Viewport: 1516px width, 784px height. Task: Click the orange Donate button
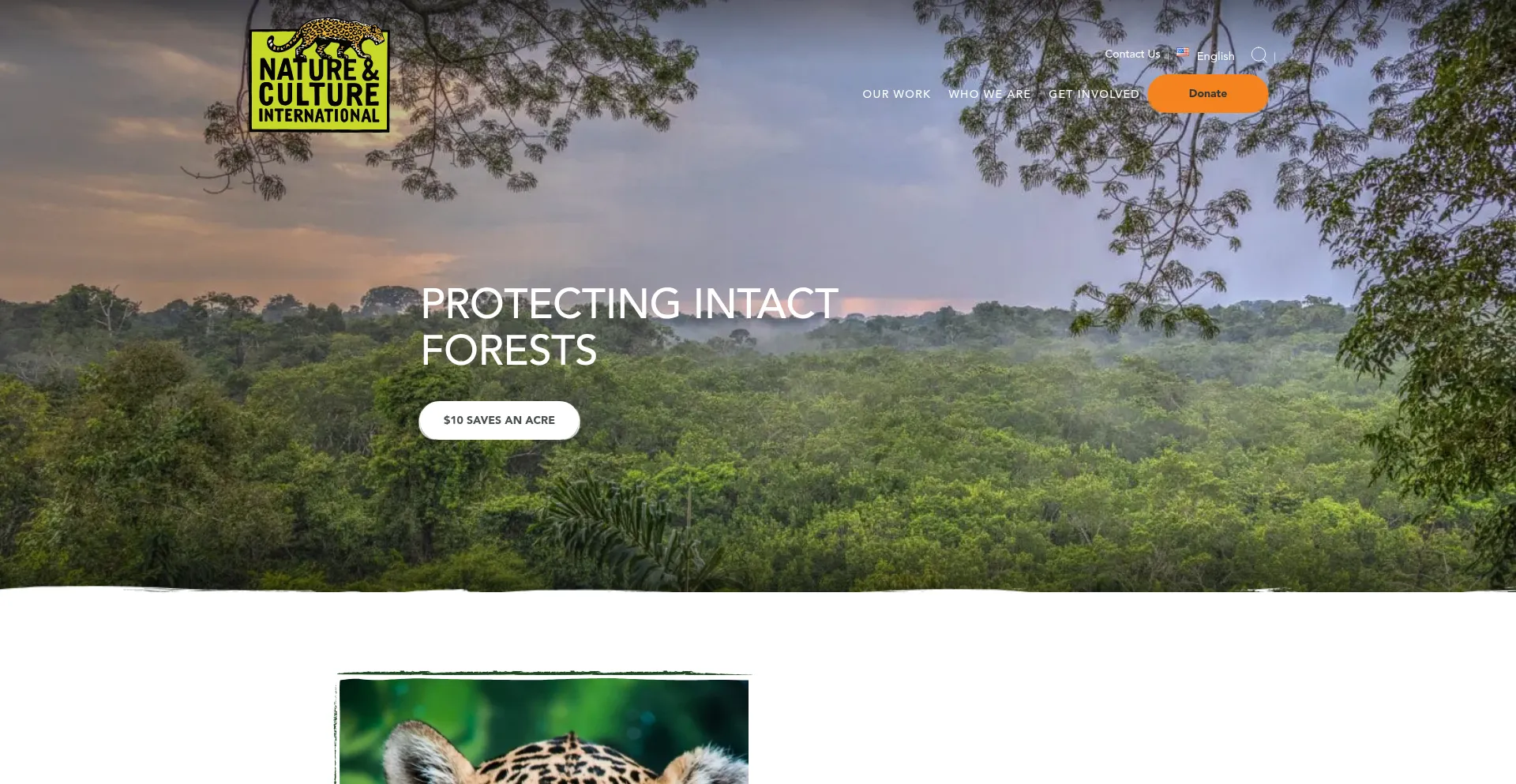[1207, 93]
